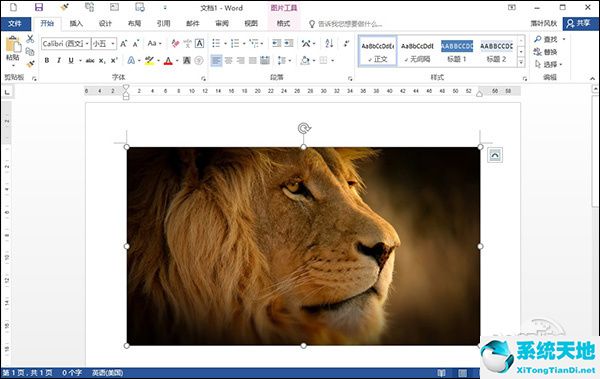Apply Text Effects icon

tap(131, 60)
